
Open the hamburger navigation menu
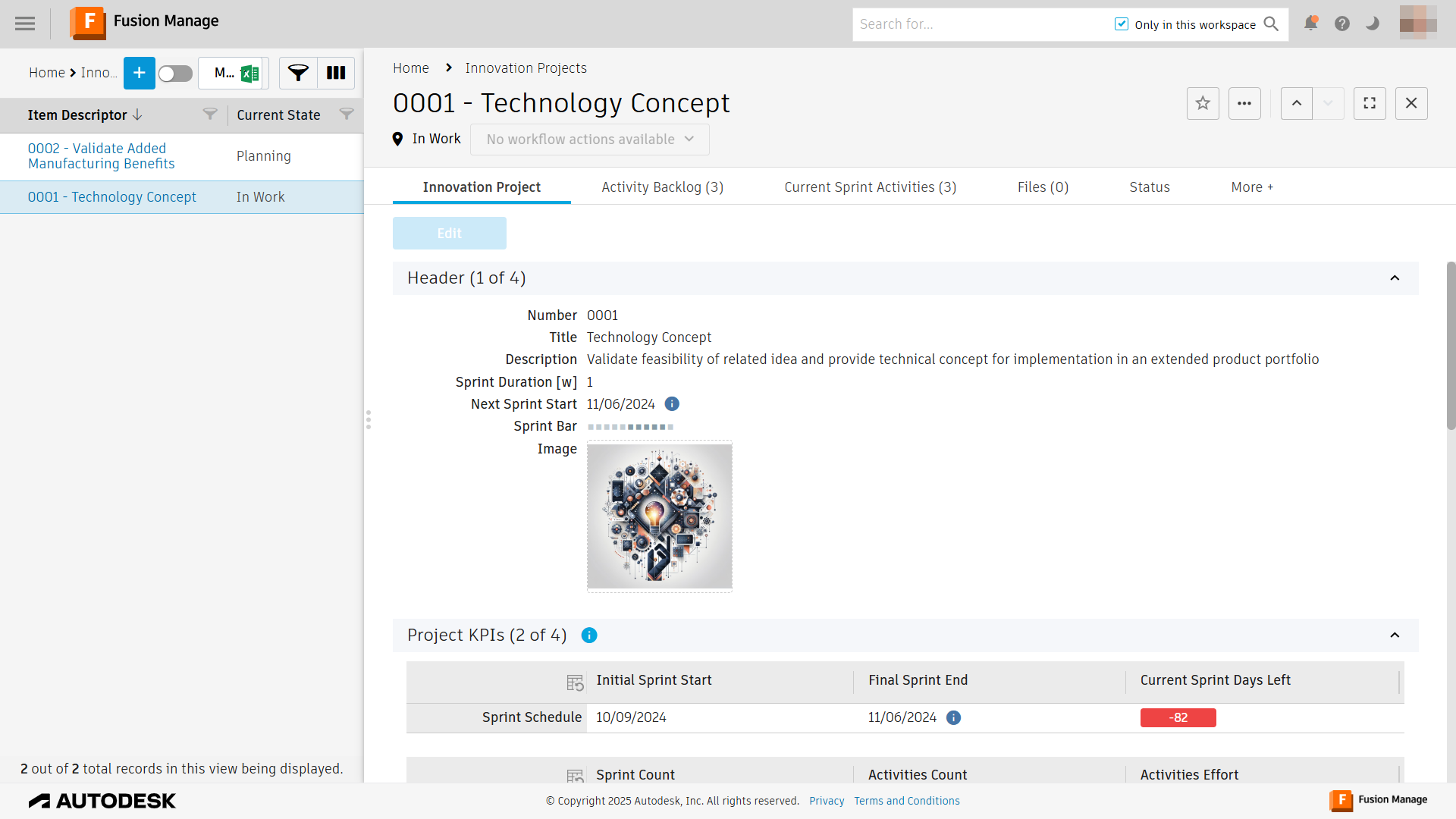click(25, 24)
